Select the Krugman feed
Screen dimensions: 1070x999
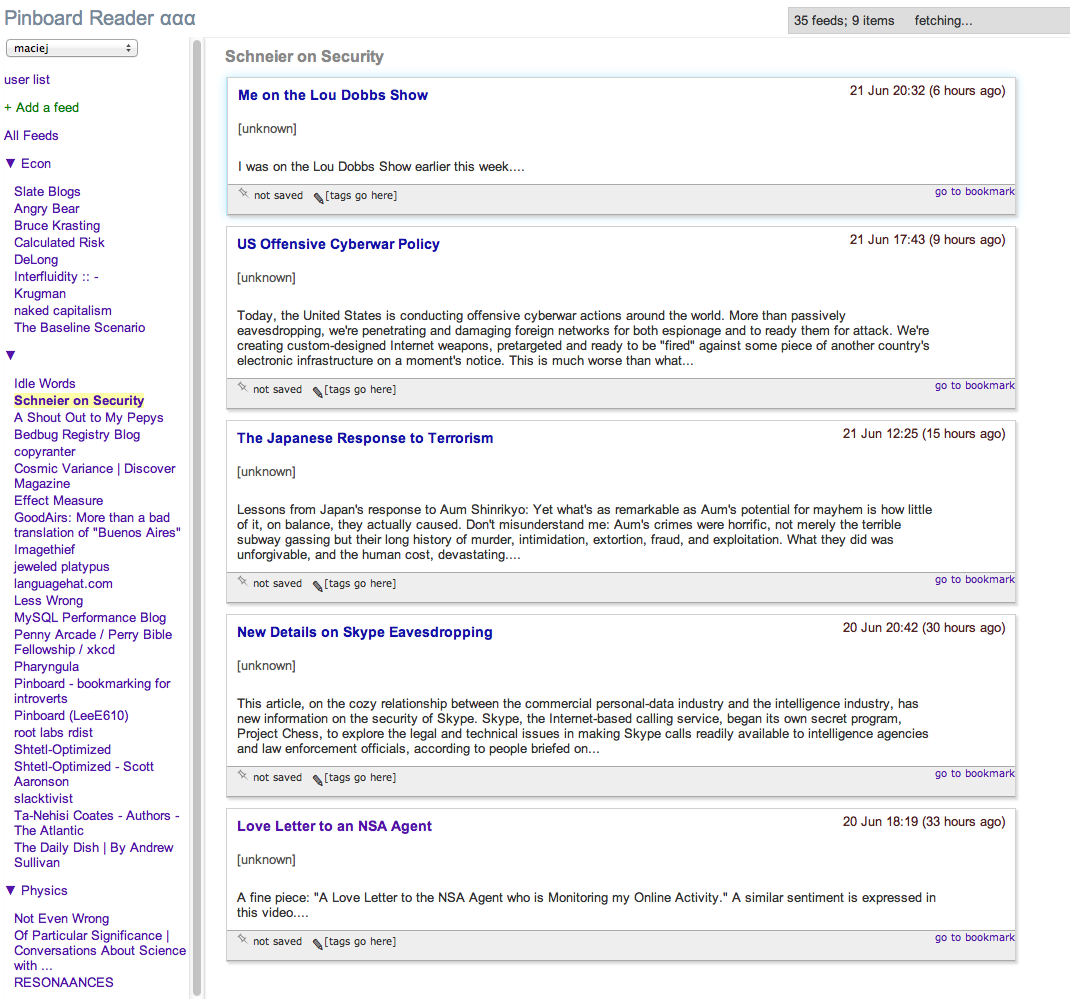40,293
